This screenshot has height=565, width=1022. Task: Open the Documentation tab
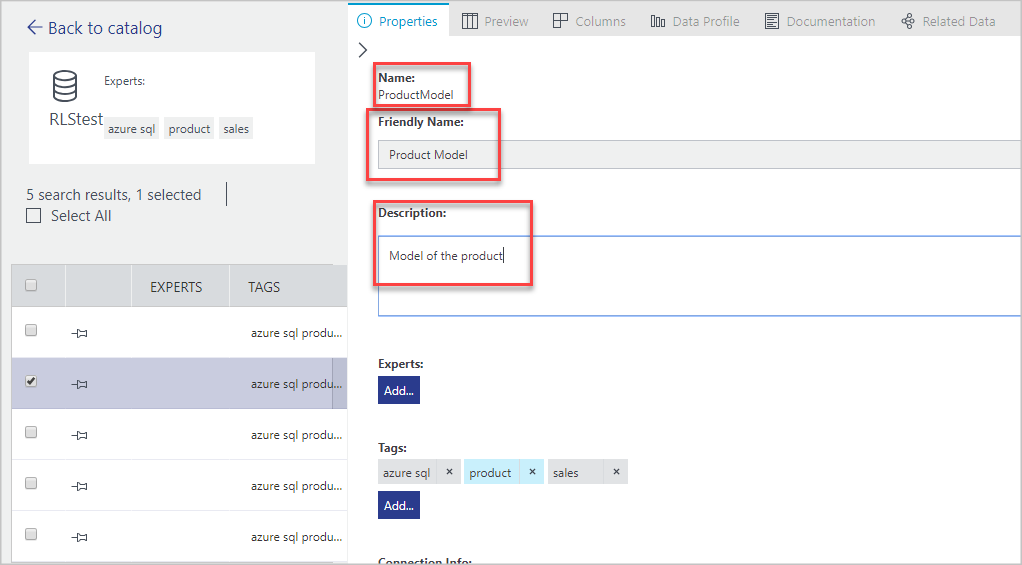820,22
